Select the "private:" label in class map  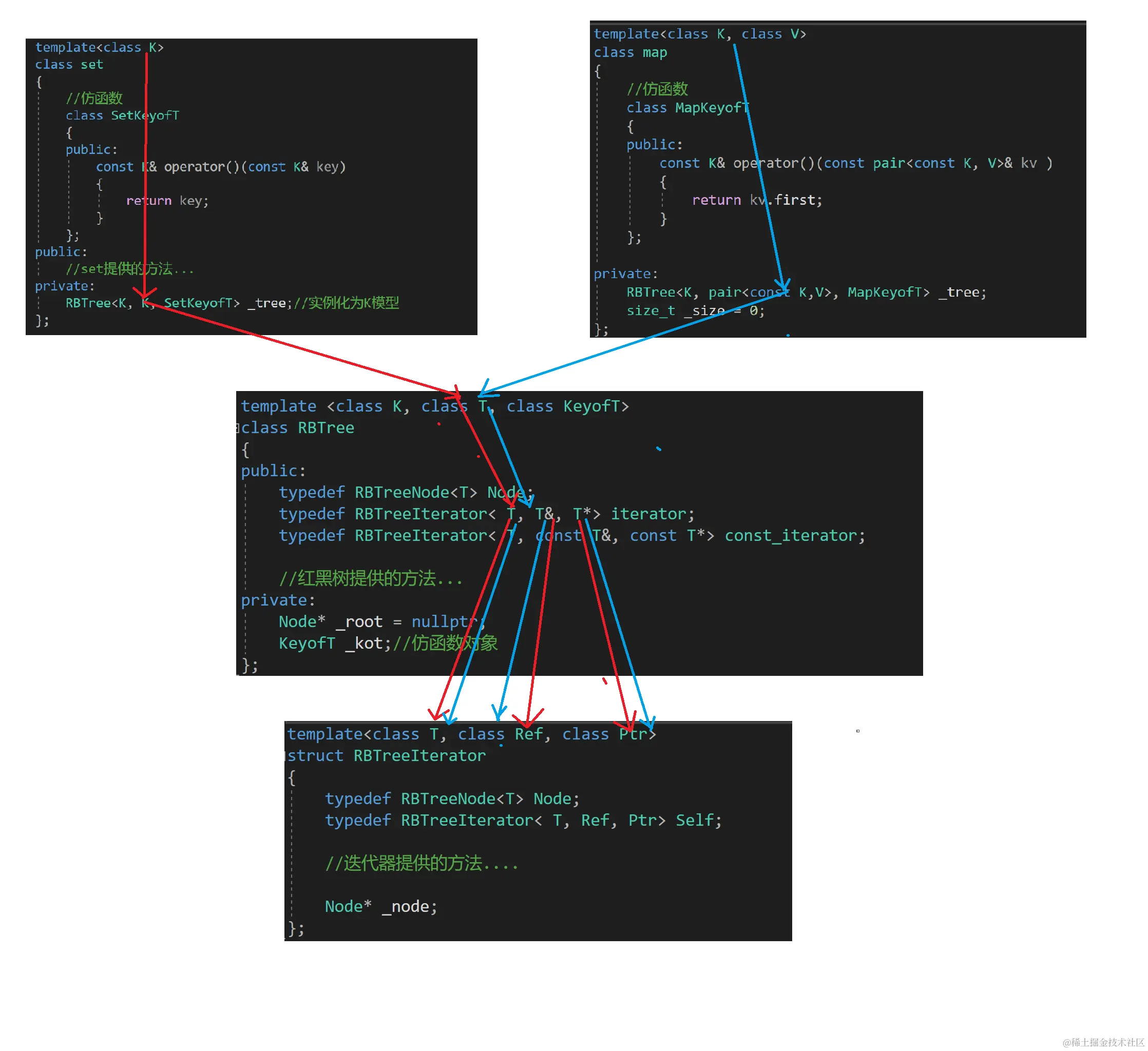(626, 274)
